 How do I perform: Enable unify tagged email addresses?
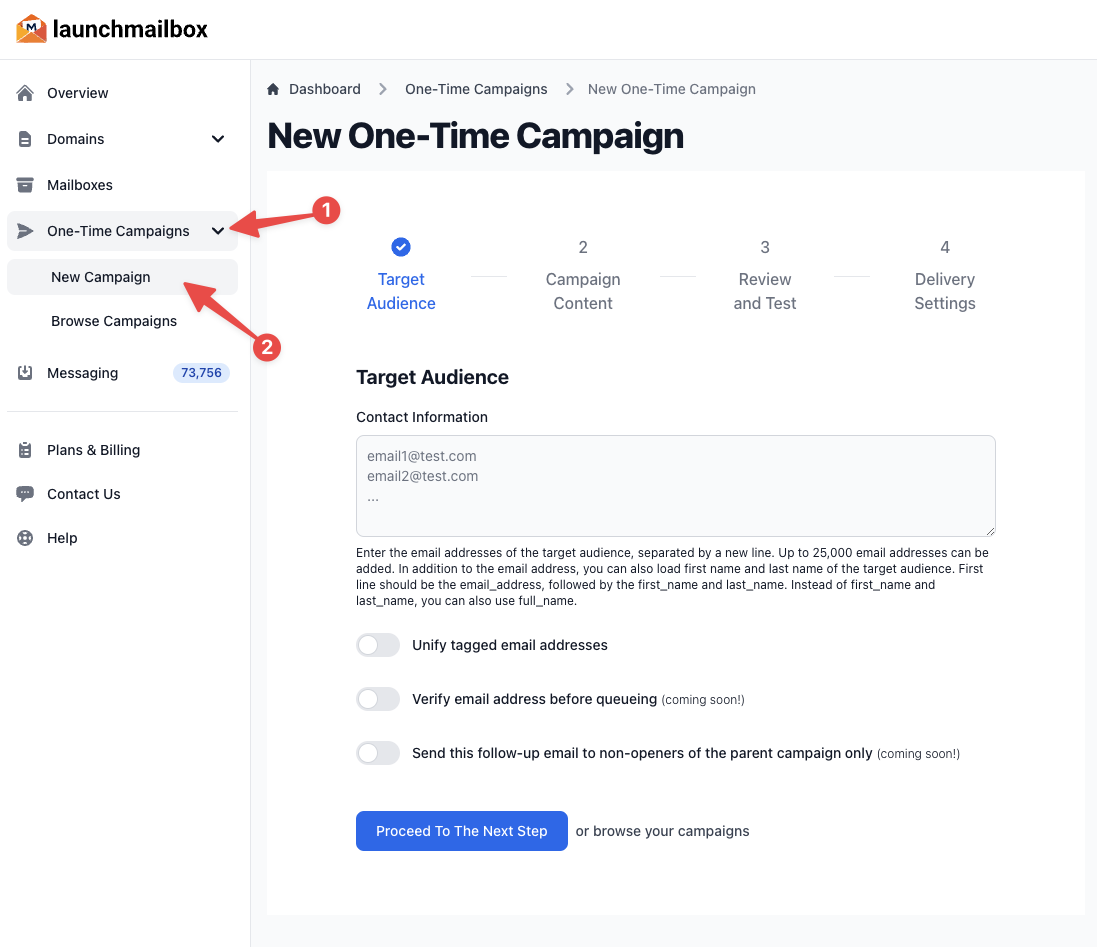pos(378,645)
